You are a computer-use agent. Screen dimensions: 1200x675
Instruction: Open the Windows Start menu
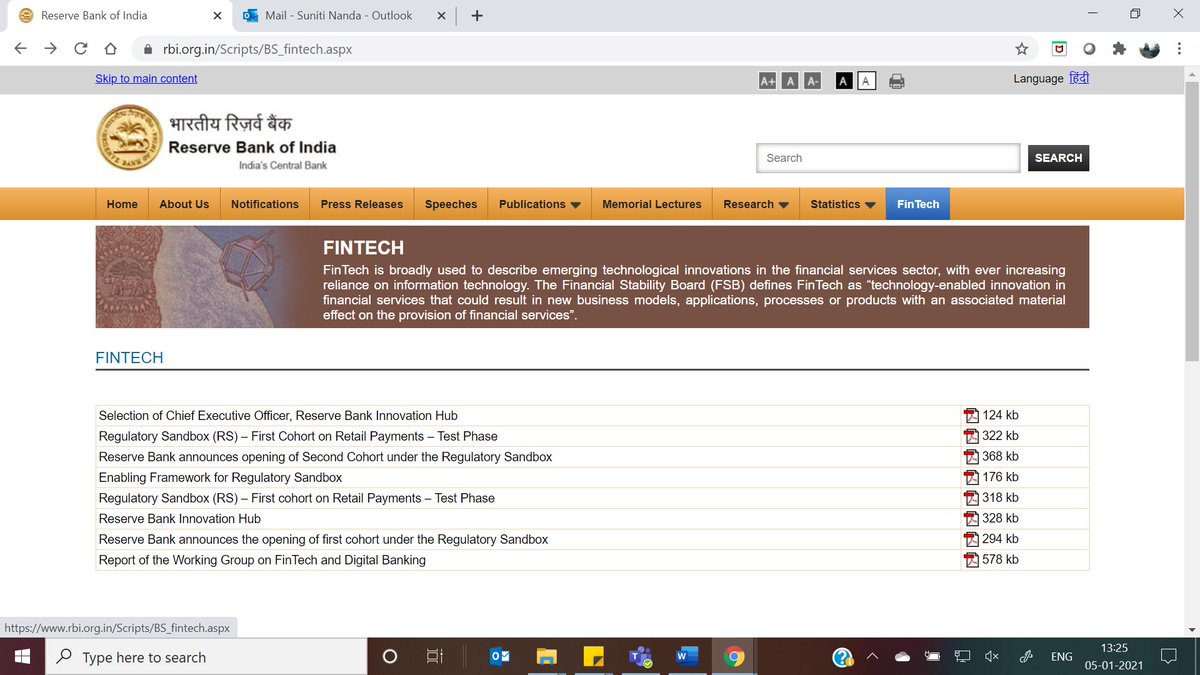coord(23,657)
